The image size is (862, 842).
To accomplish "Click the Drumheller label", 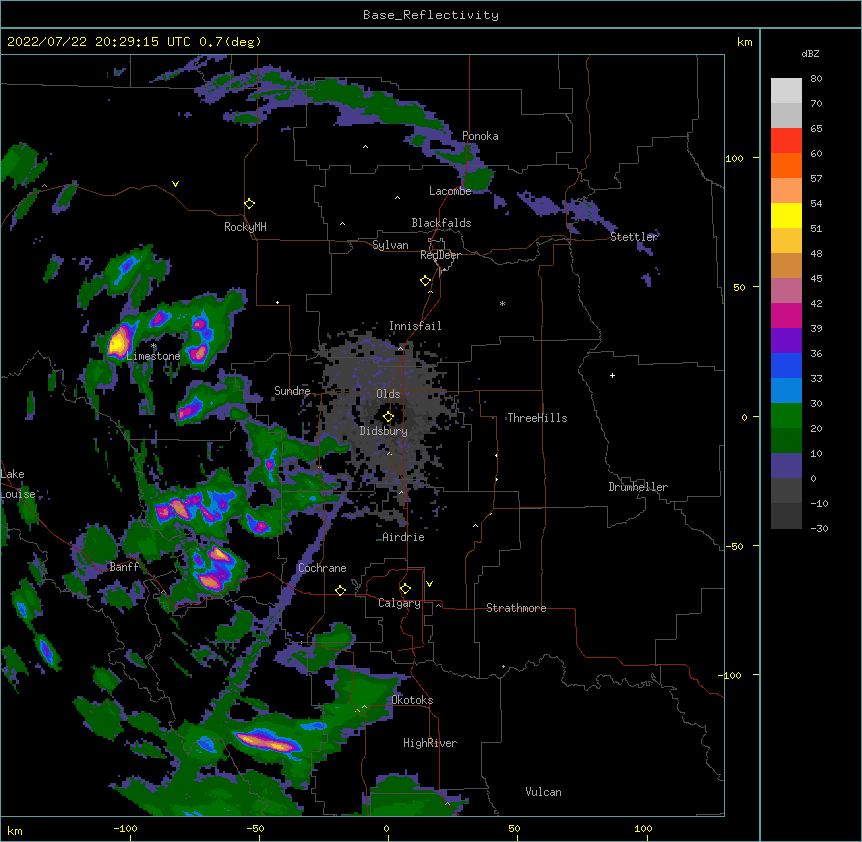I will coord(638,487).
